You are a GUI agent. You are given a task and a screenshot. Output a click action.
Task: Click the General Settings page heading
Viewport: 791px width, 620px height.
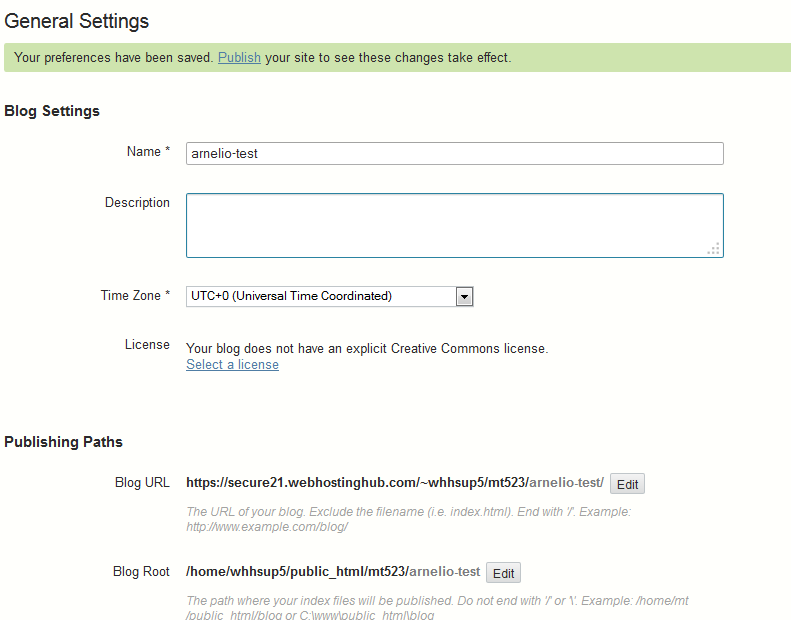(x=77, y=20)
